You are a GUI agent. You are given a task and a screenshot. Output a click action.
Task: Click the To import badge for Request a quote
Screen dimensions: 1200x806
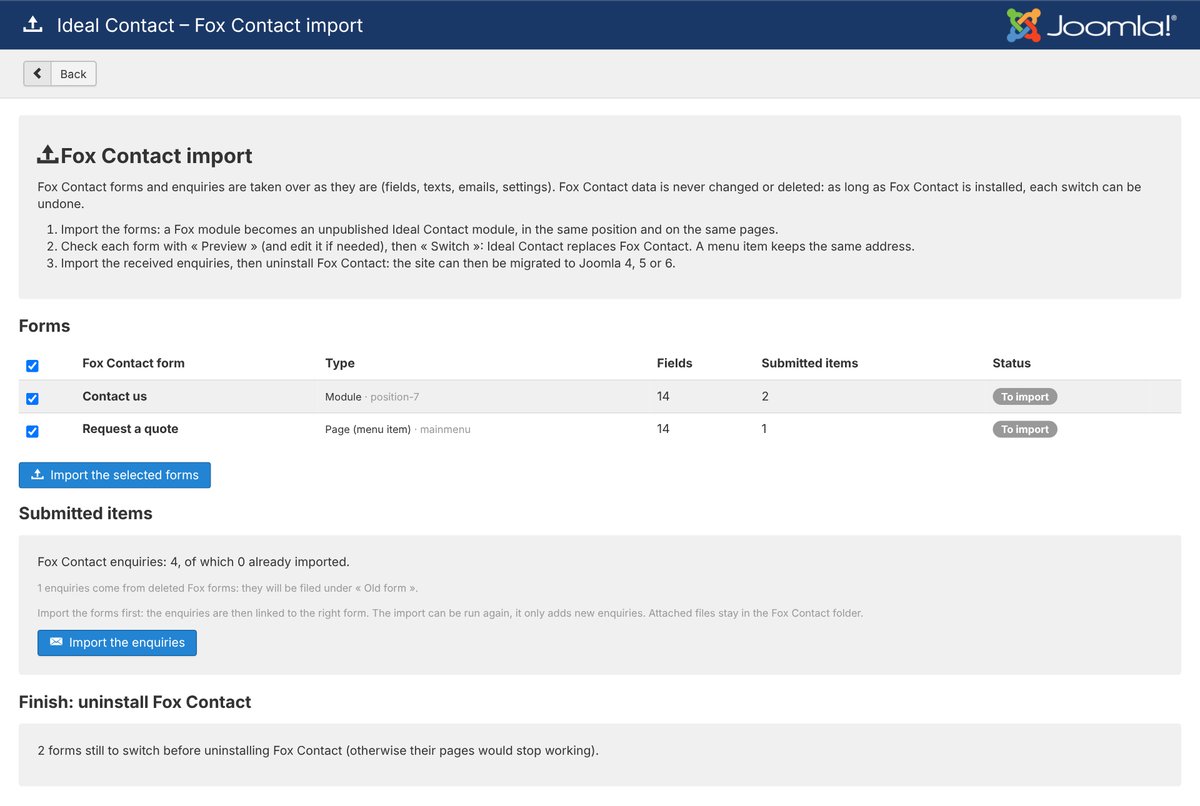pyautogui.click(x=1025, y=429)
